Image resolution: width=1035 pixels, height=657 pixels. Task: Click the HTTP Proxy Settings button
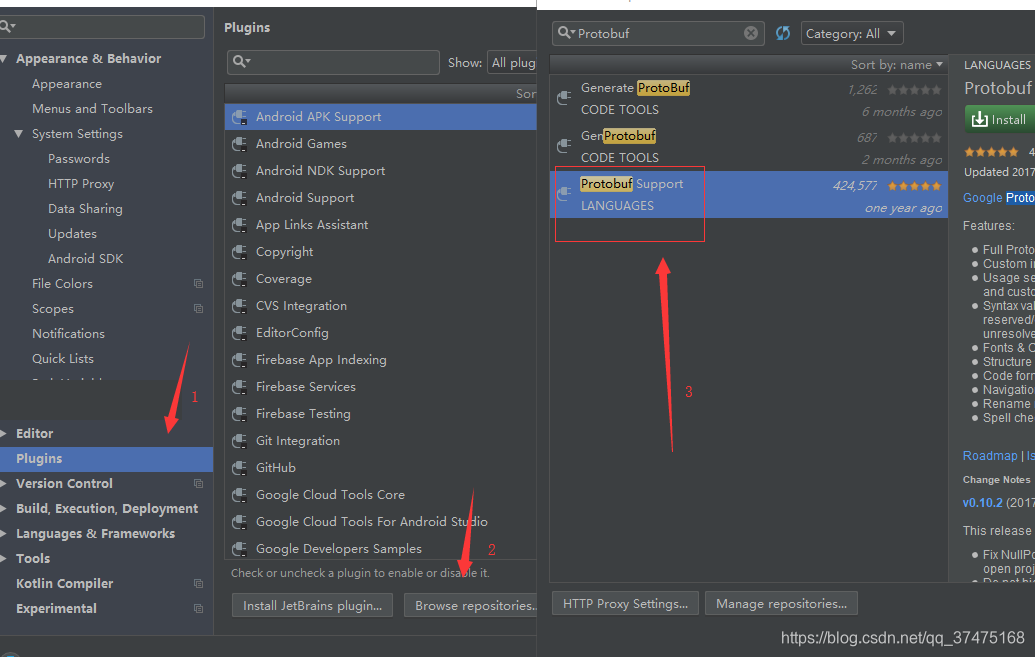(625, 604)
